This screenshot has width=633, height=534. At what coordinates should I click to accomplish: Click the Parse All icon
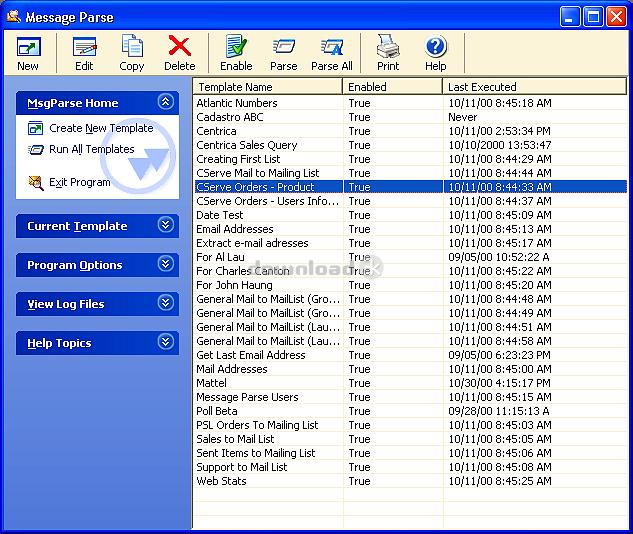(x=332, y=48)
